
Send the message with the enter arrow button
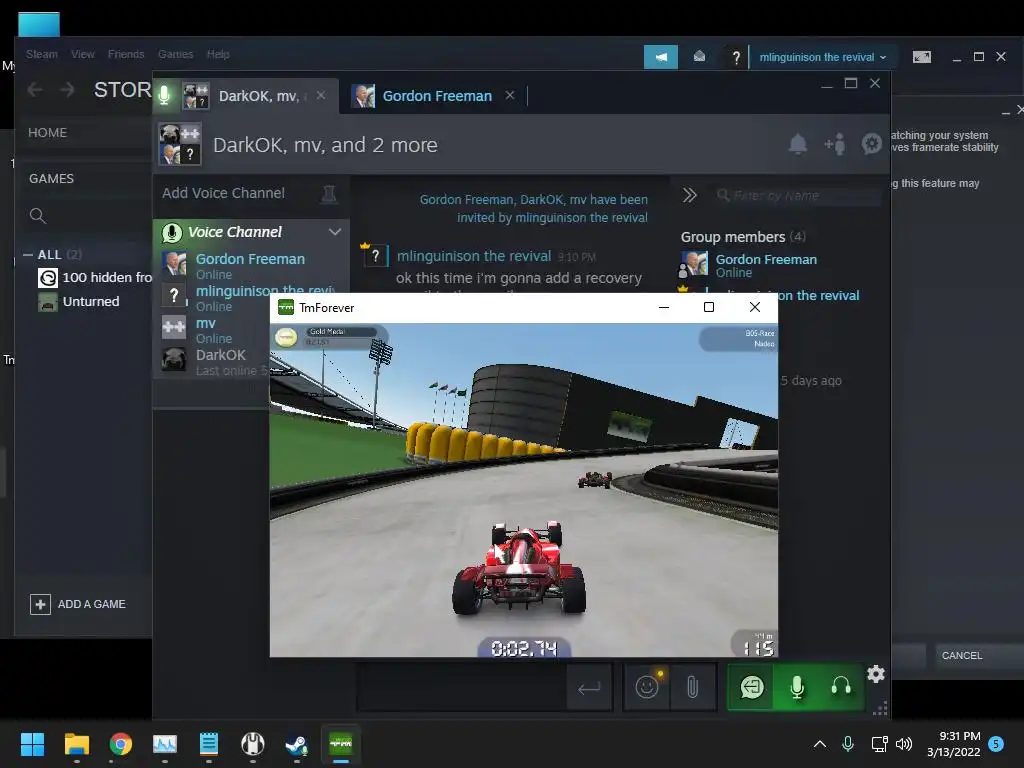pos(589,687)
